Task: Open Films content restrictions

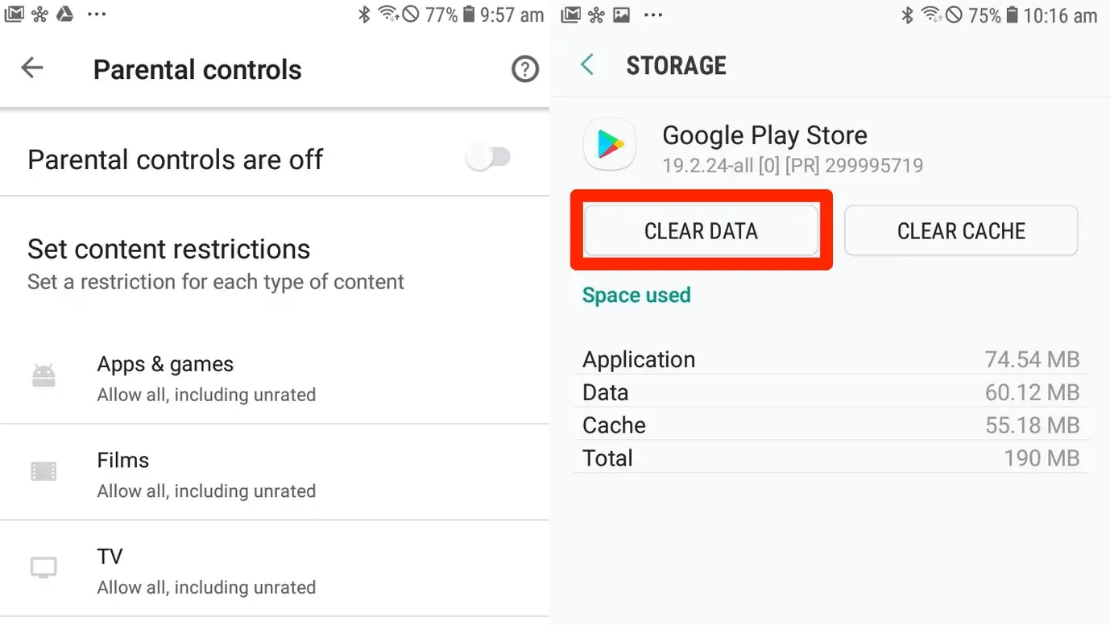Action: tap(206, 474)
